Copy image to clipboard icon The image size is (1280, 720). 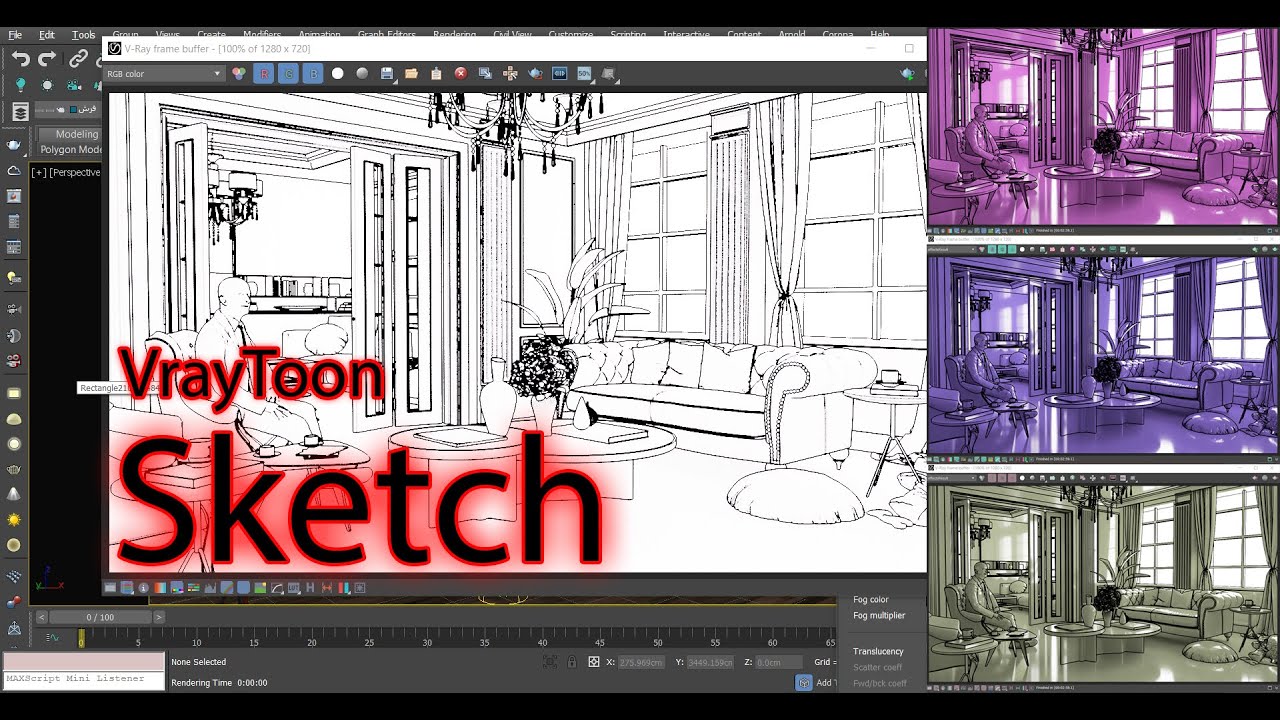coord(436,74)
